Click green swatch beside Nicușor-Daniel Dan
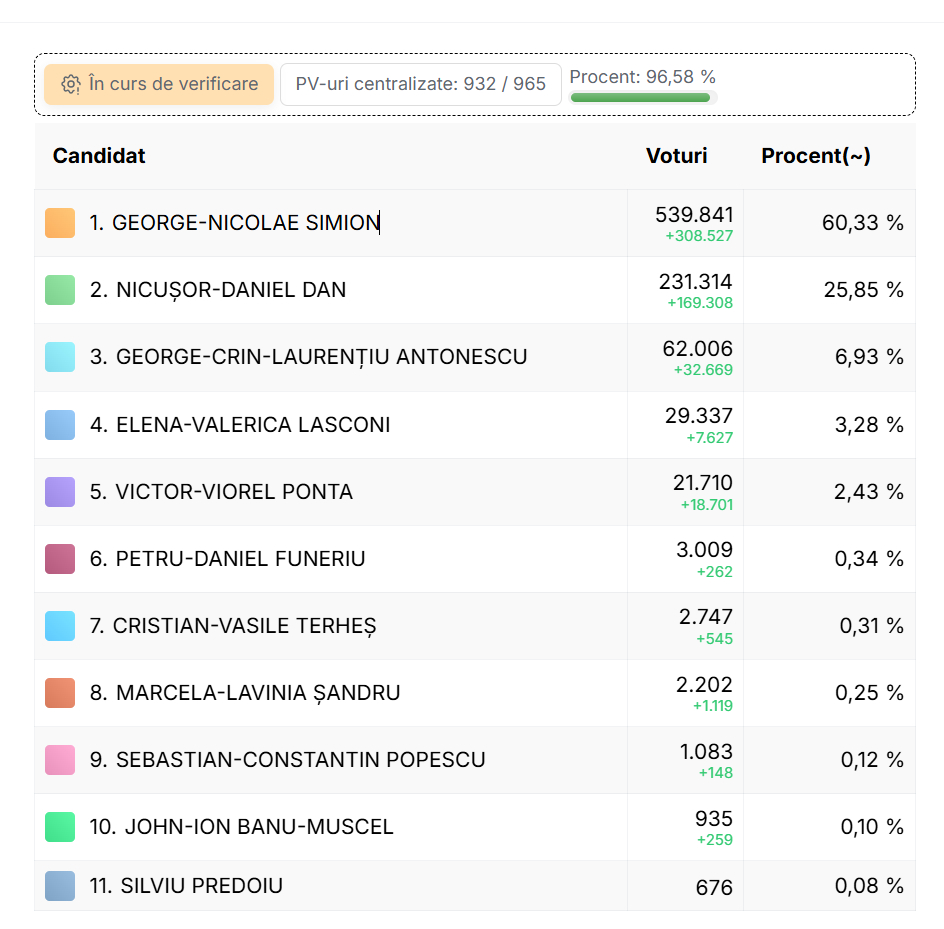Image resolution: width=944 pixels, height=929 pixels. (x=60, y=290)
